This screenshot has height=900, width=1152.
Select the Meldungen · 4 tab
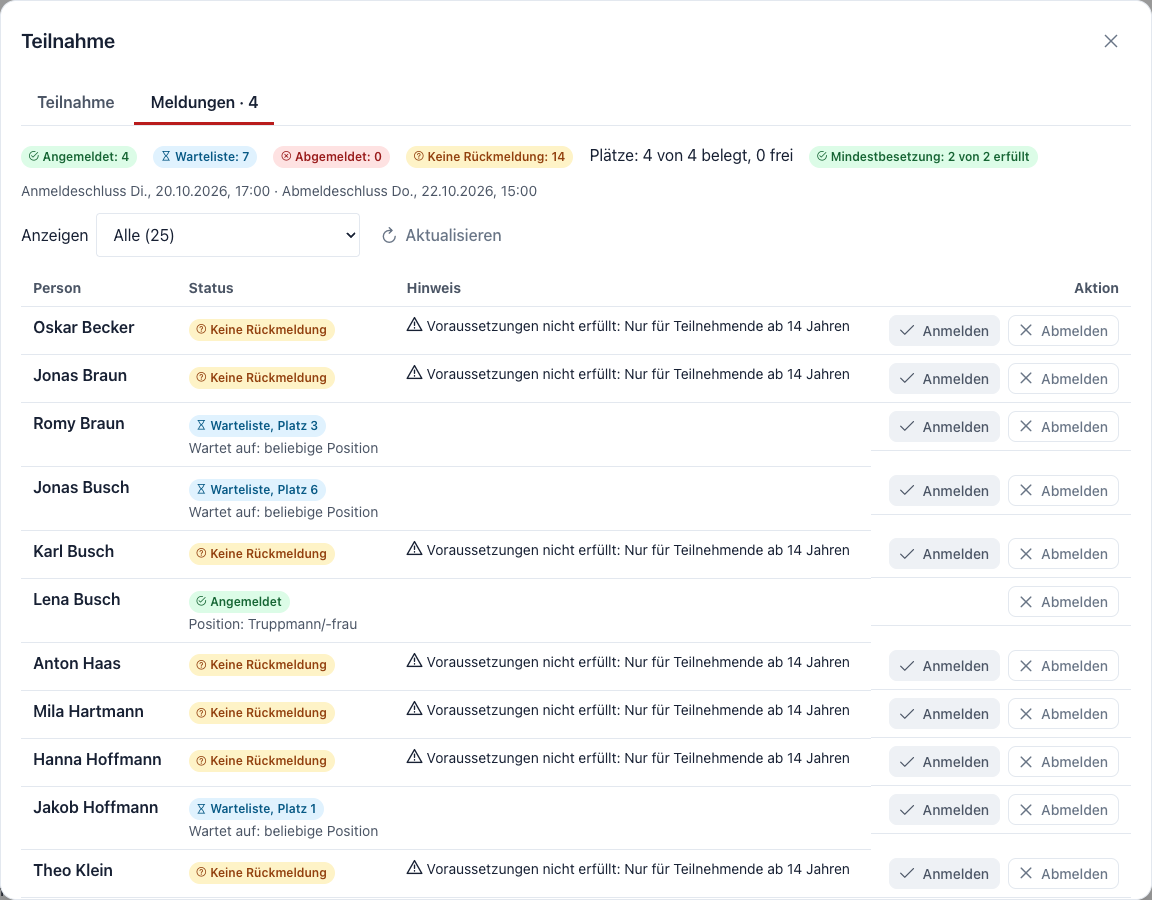coord(204,102)
